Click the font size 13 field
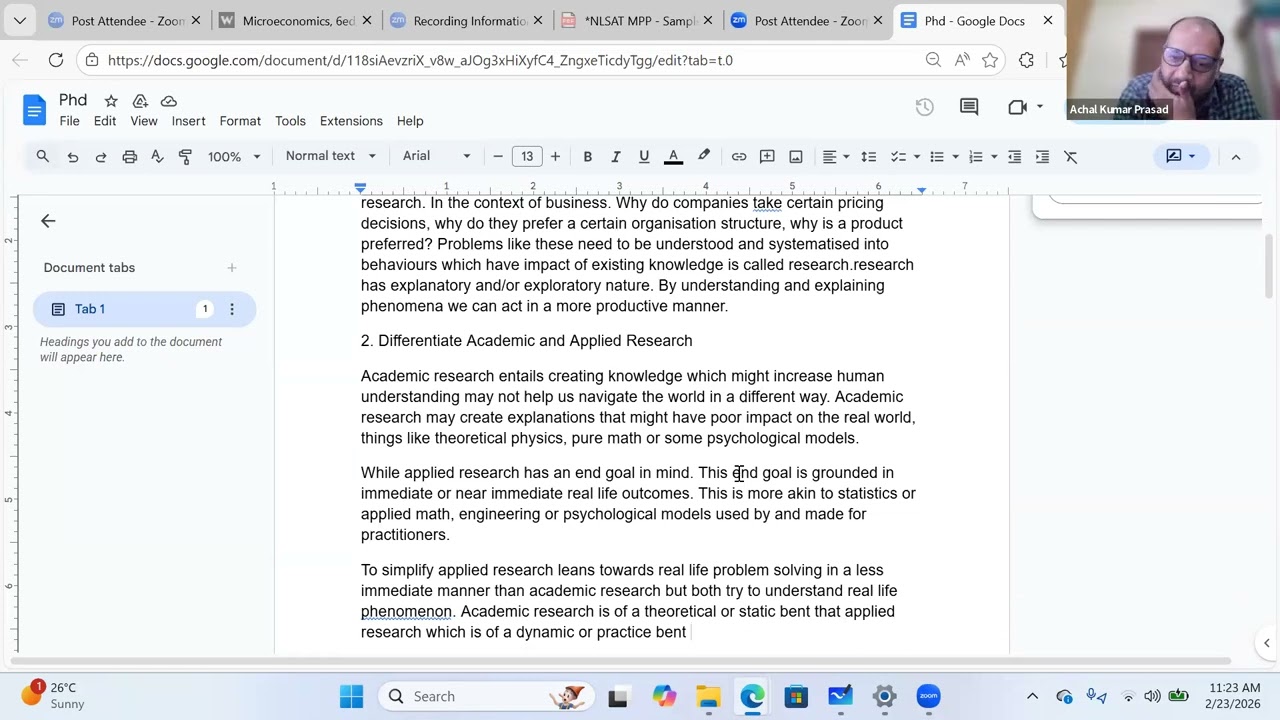 point(527,156)
